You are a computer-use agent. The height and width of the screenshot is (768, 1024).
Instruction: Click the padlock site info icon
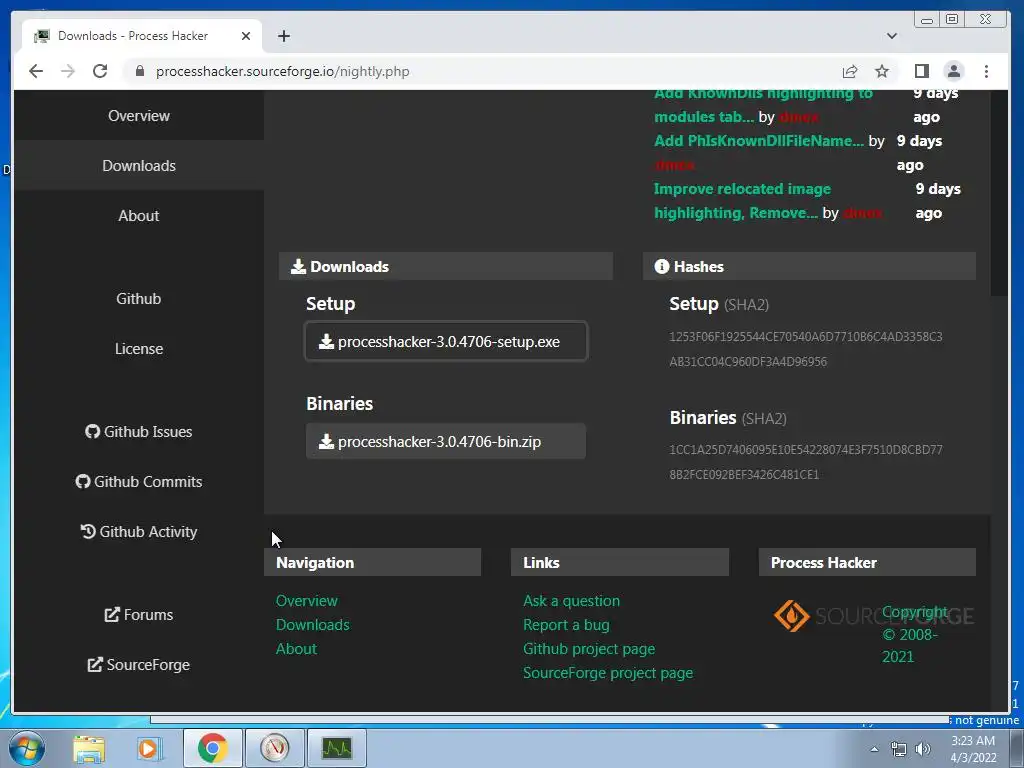click(x=139, y=71)
